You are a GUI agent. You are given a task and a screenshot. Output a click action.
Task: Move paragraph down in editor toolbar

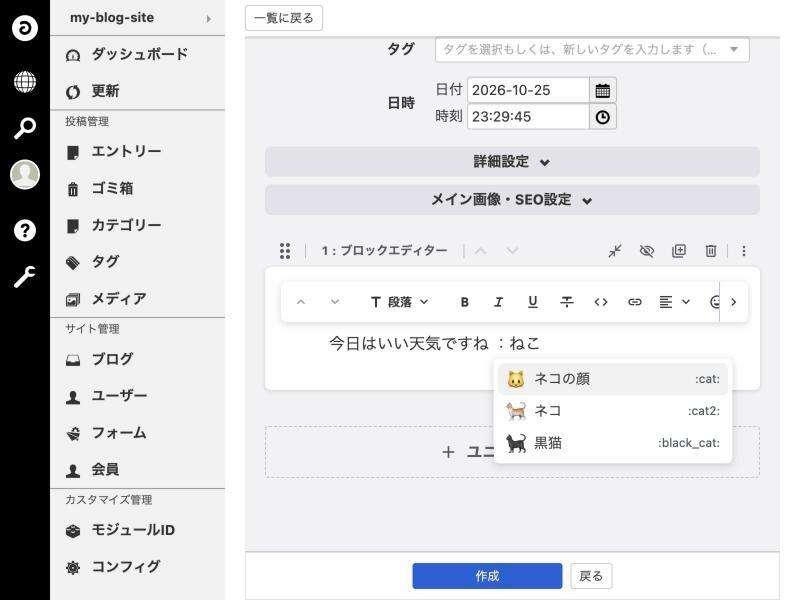(335, 302)
